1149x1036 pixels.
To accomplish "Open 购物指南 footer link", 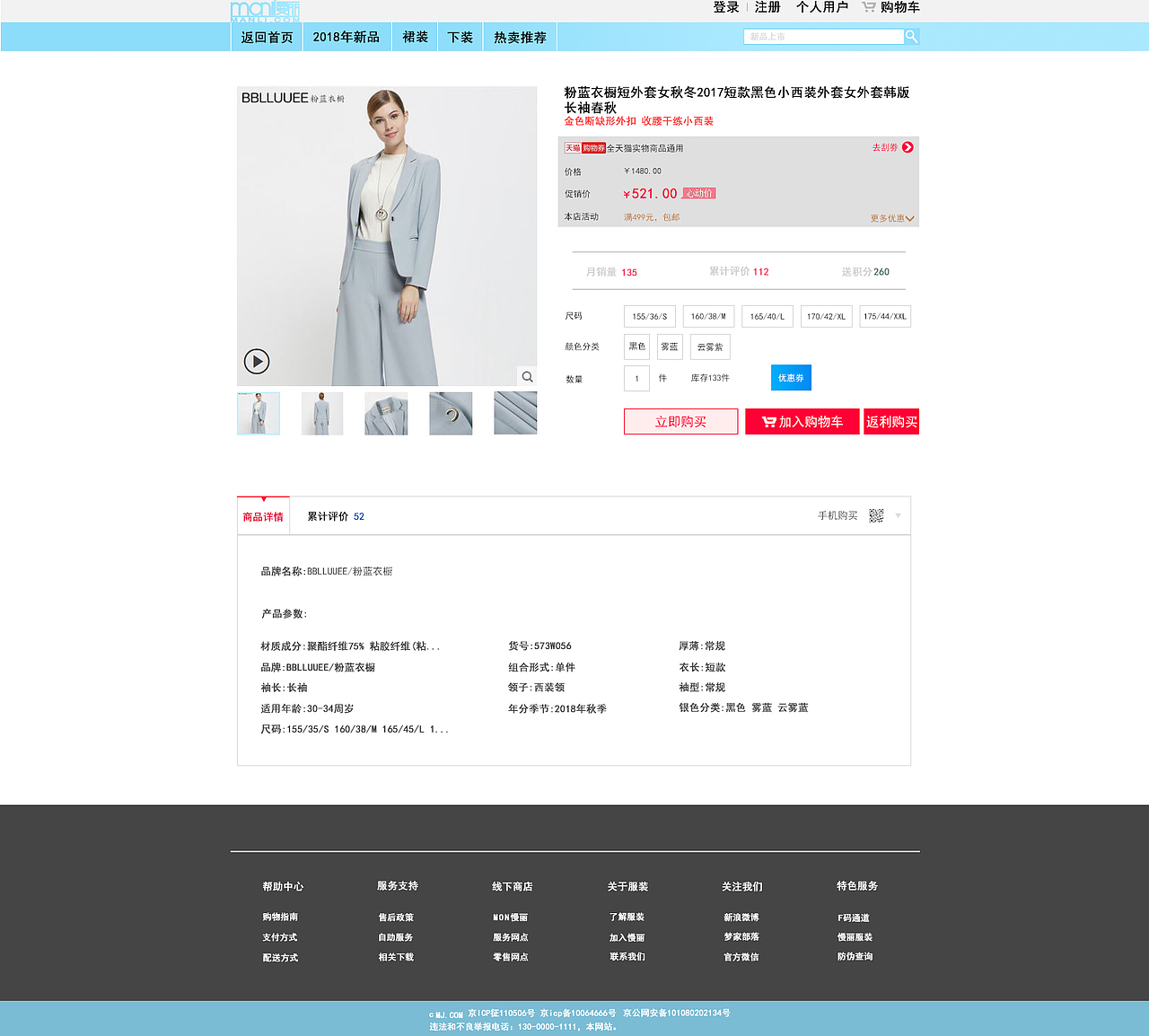I will (x=280, y=917).
